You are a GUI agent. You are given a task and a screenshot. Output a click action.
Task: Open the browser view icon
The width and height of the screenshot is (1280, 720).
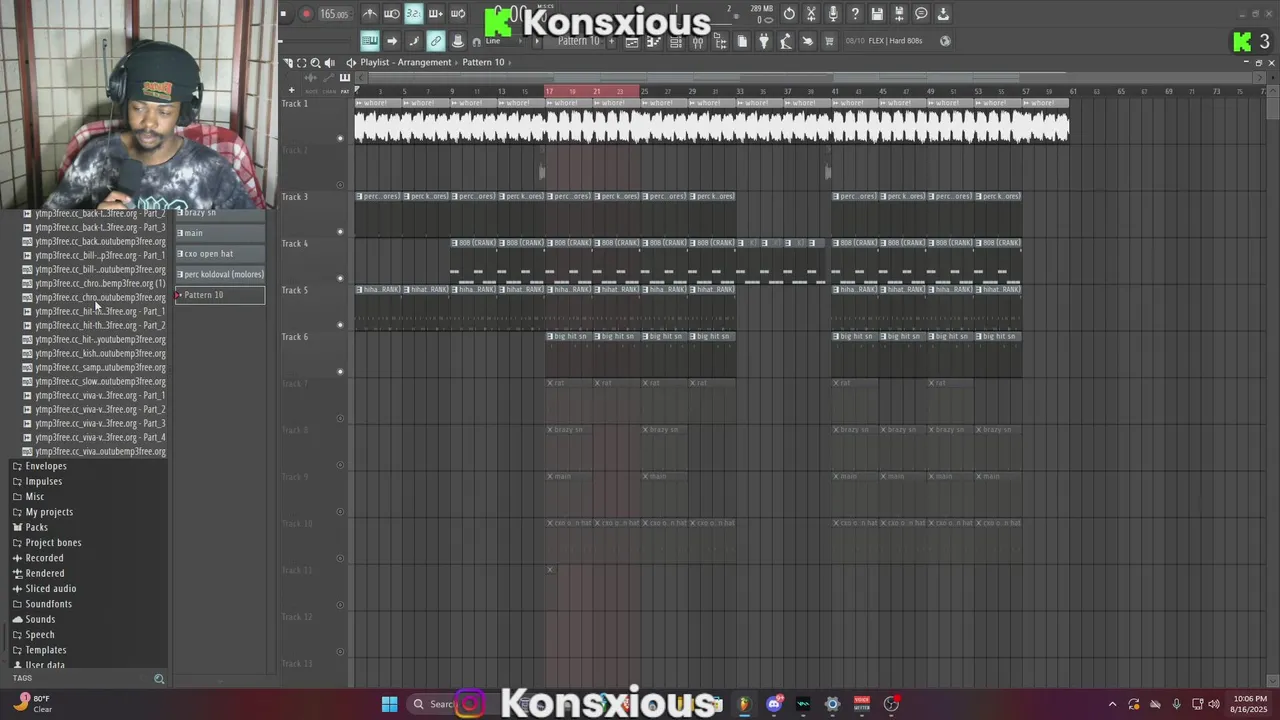(x=720, y=41)
